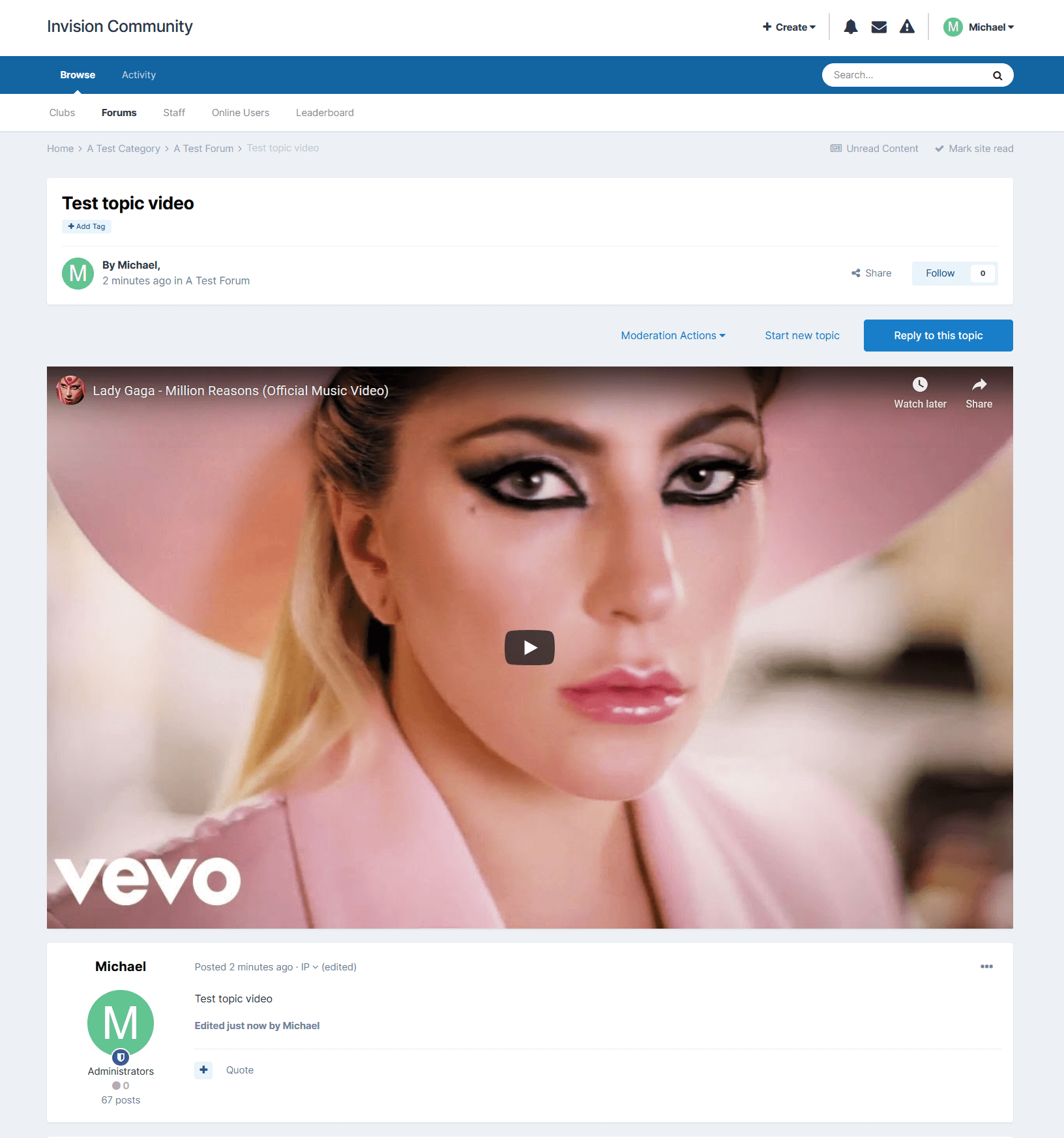Click the 67 posts text

point(121,1100)
